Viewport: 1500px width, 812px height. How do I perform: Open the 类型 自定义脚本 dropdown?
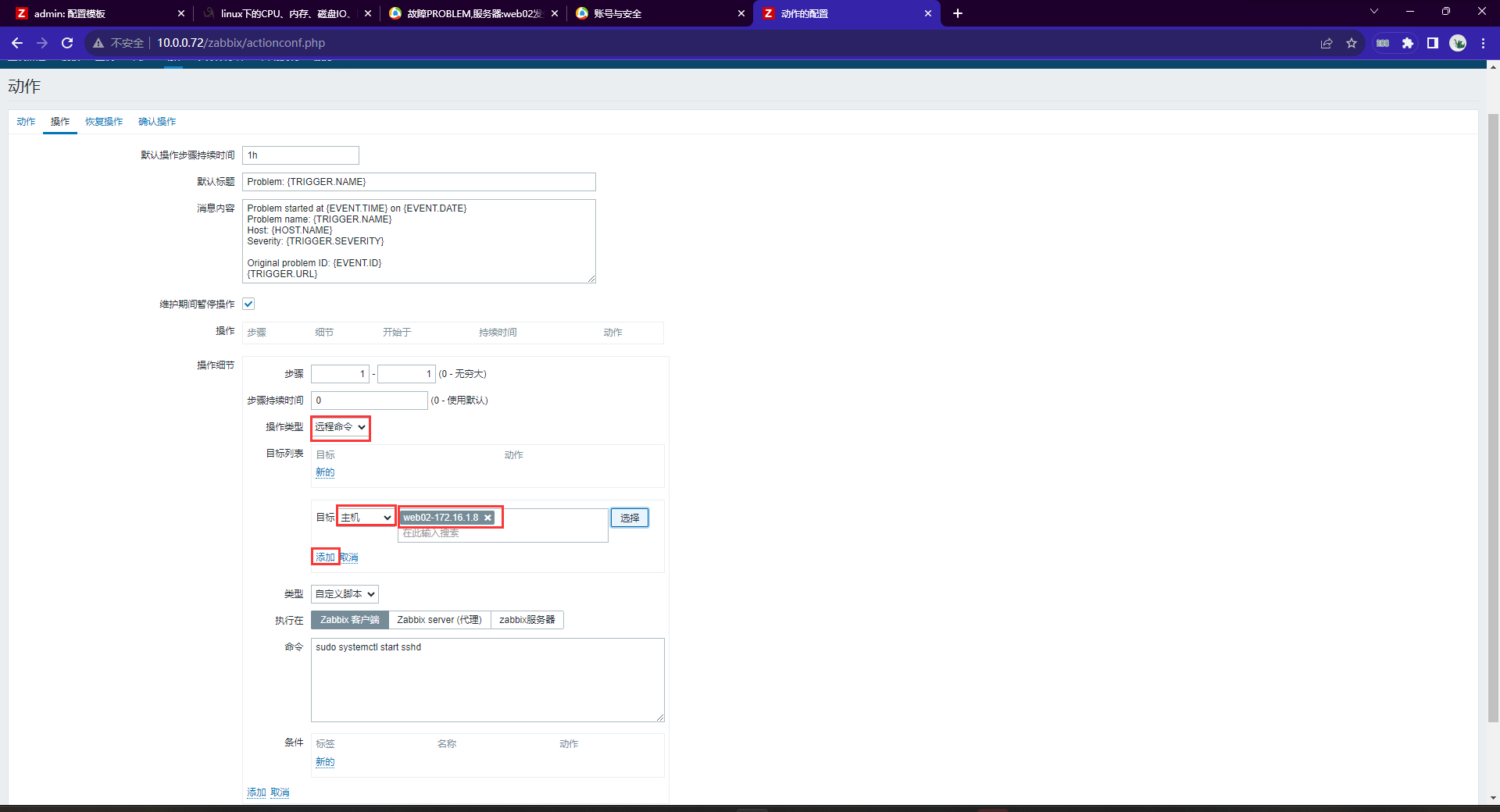pos(345,594)
